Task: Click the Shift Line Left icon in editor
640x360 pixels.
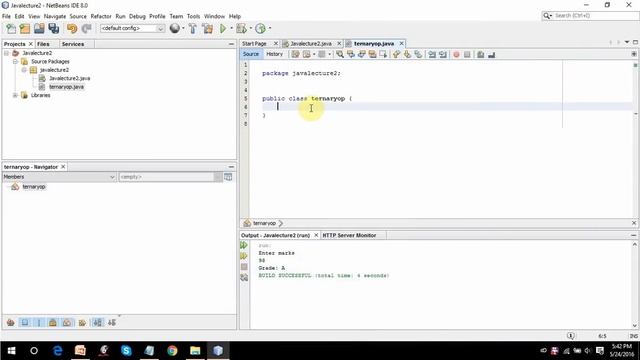Action: (432, 54)
